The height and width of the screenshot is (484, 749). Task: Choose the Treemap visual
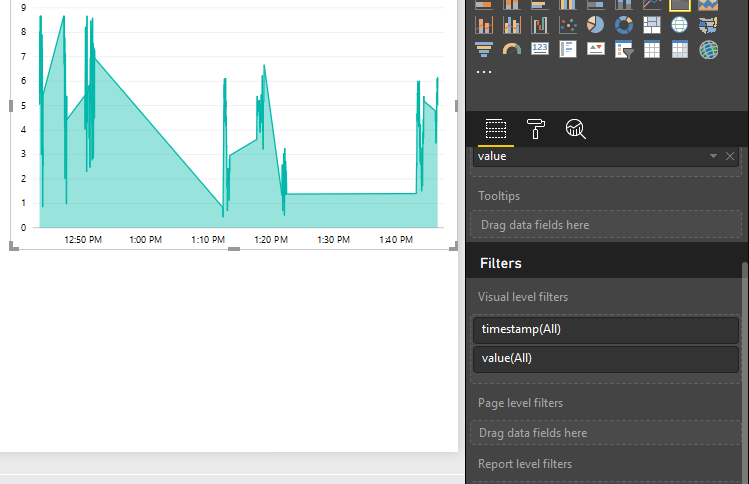pos(652,25)
